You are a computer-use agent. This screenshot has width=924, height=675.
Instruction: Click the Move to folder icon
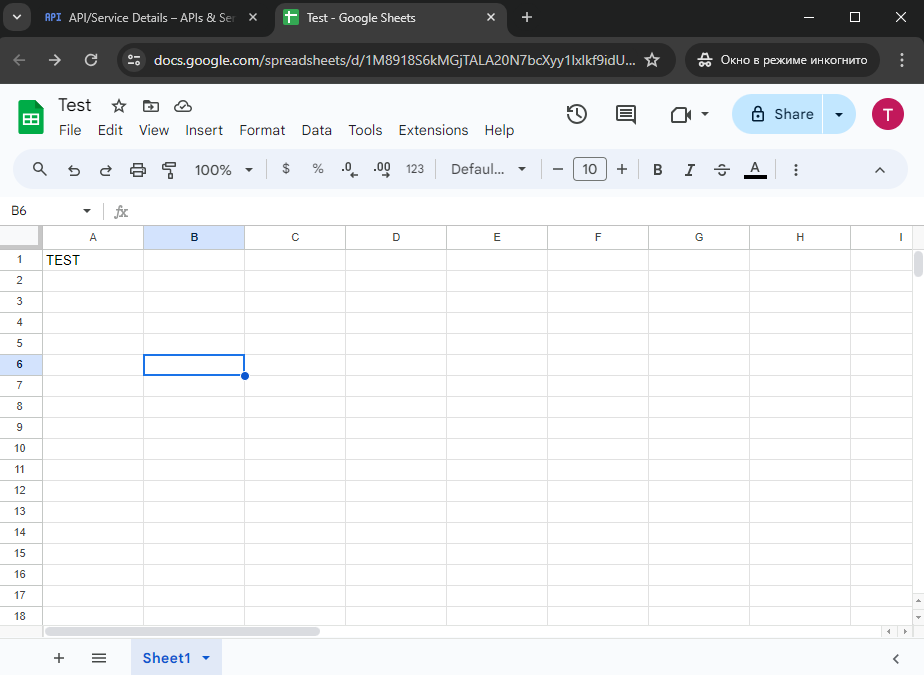tap(151, 106)
